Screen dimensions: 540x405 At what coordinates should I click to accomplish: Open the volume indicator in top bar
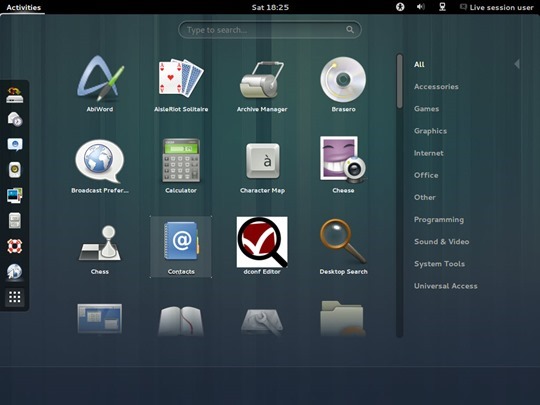click(x=420, y=7)
